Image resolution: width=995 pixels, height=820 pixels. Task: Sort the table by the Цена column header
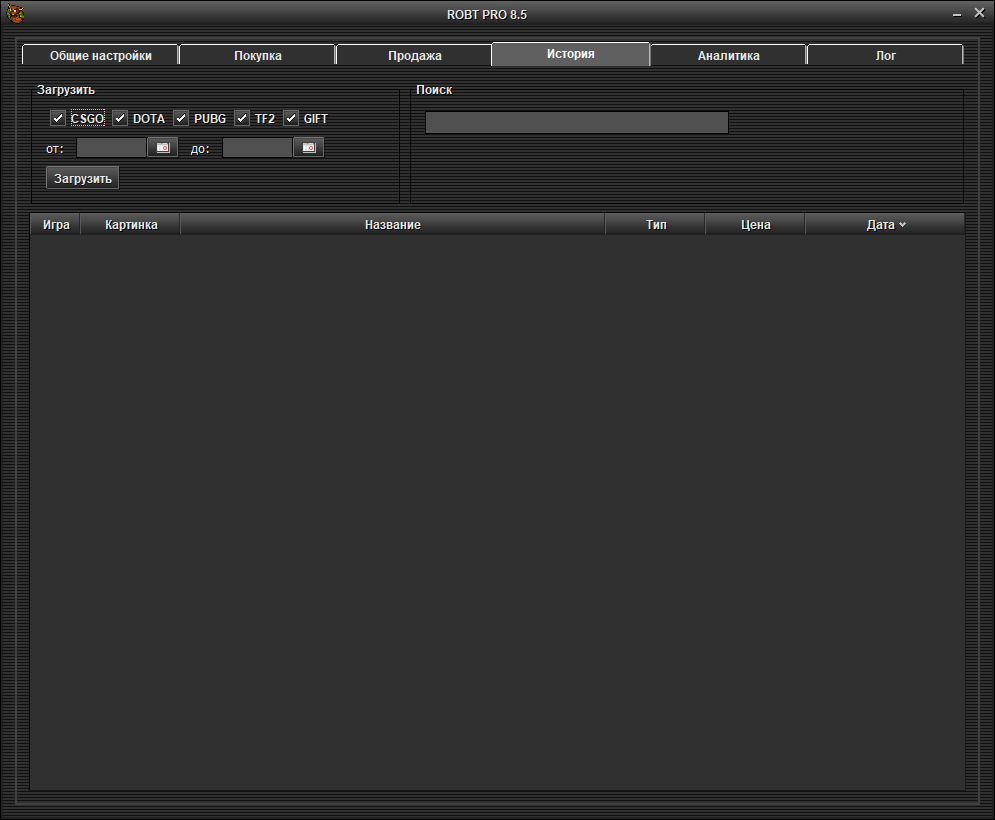coord(755,225)
